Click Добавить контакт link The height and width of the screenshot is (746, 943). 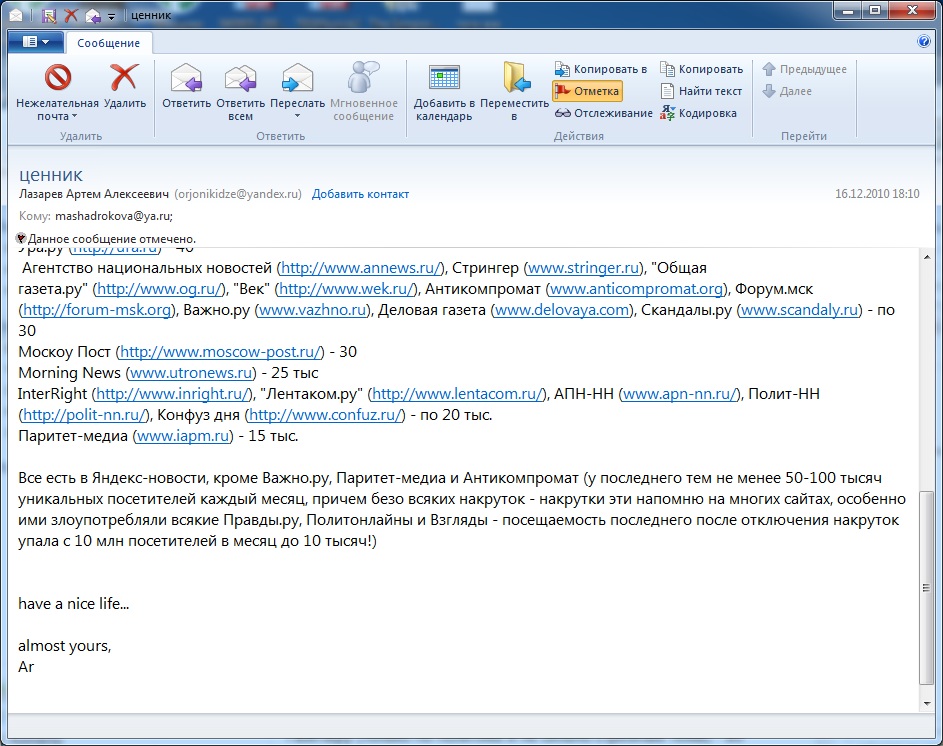[360, 194]
